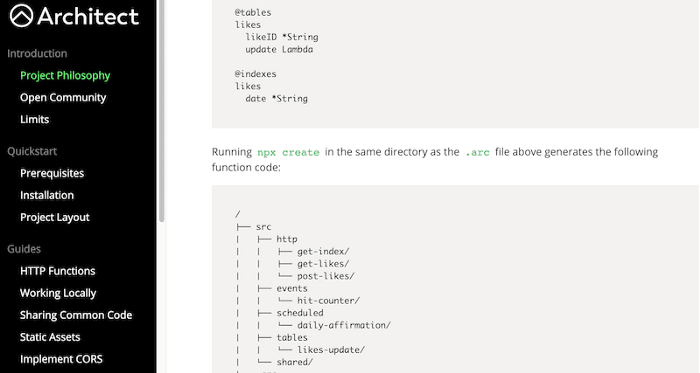Select Prerequisites in Quickstart
Image resolution: width=700 pixels, height=373 pixels.
pyautogui.click(x=52, y=173)
